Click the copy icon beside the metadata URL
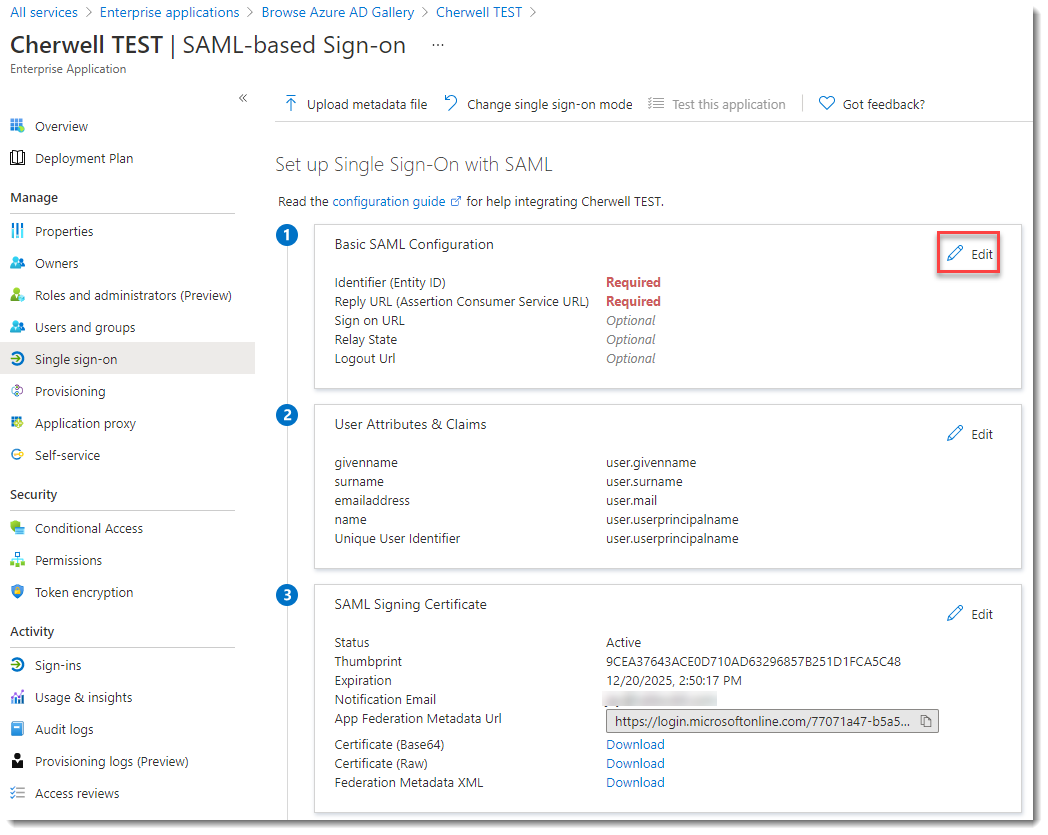This screenshot has height=835, width=1048. point(925,721)
